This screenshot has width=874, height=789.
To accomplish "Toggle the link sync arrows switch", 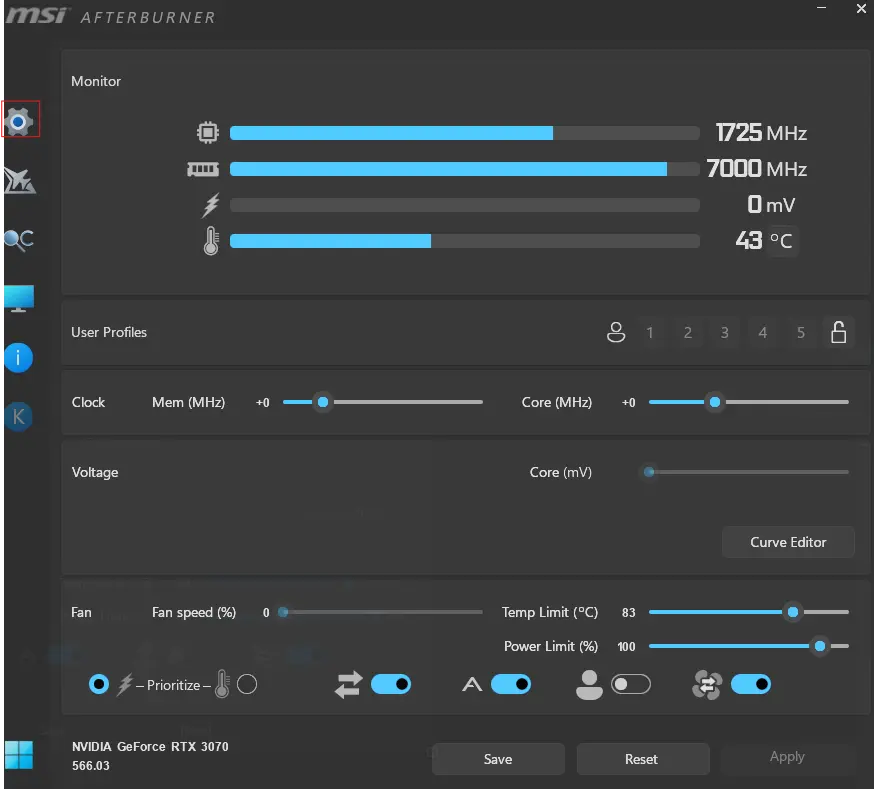I will [x=391, y=684].
